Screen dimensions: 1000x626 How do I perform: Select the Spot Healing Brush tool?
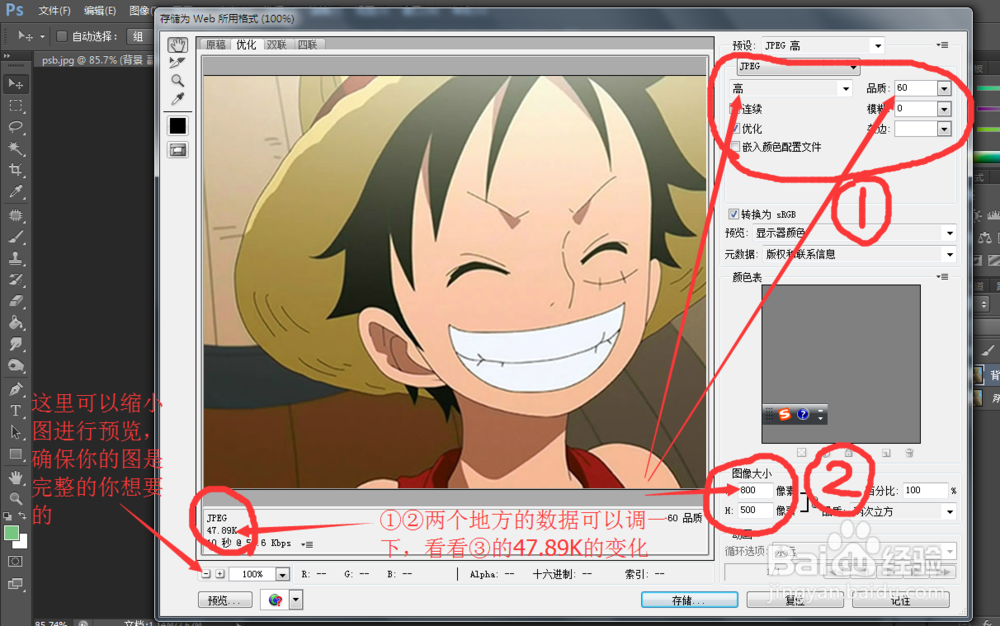tap(15, 215)
